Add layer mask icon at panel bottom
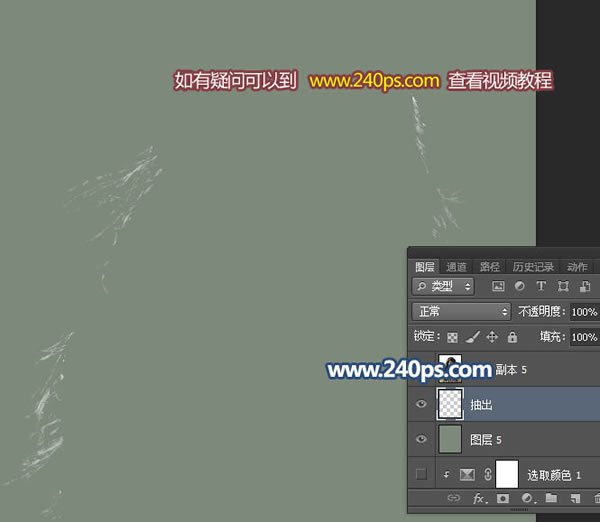This screenshot has width=600, height=522. click(x=503, y=498)
